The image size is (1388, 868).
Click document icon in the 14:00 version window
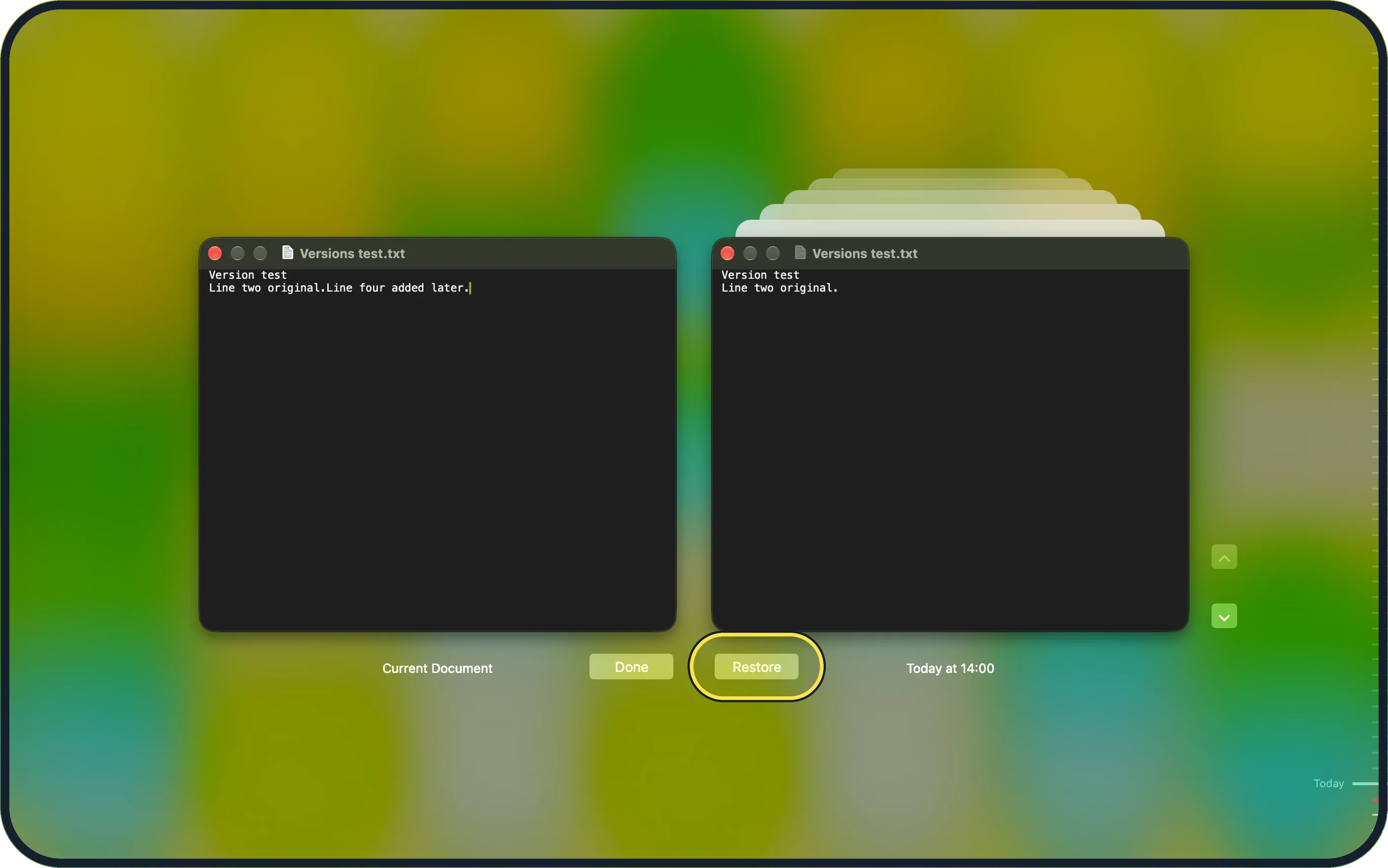pyautogui.click(x=800, y=253)
